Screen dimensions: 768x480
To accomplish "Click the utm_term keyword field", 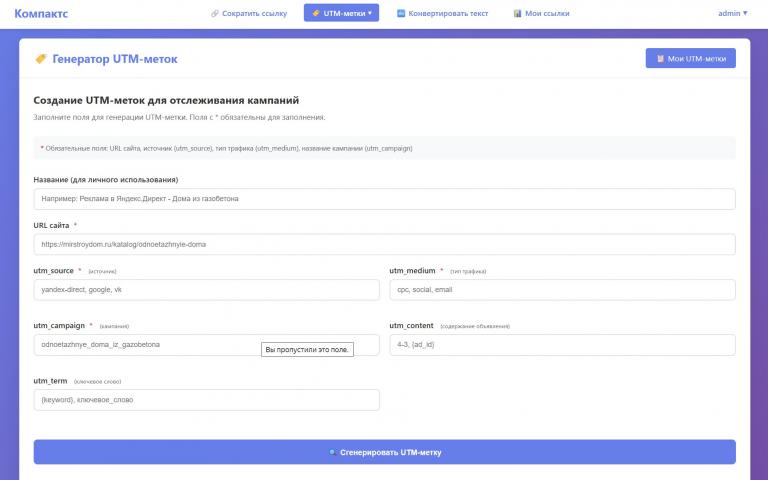I will click(x=206, y=399).
